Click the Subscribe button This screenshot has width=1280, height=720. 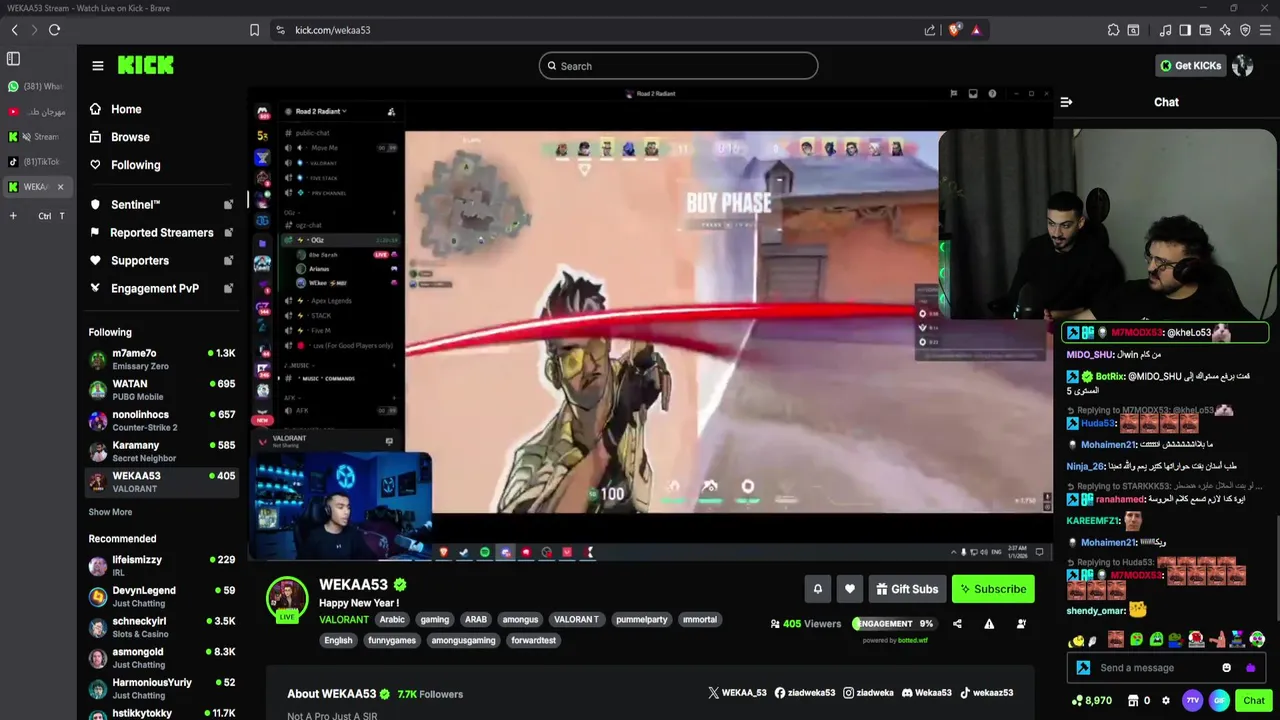(993, 589)
